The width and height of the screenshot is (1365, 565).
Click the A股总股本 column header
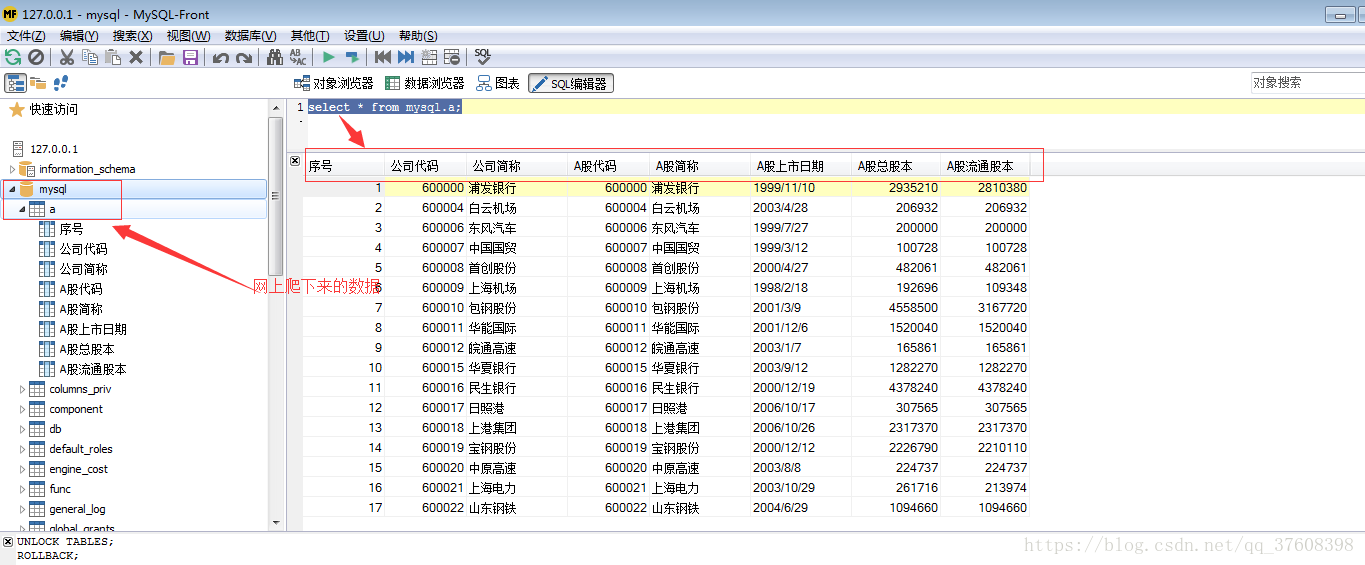(898, 166)
